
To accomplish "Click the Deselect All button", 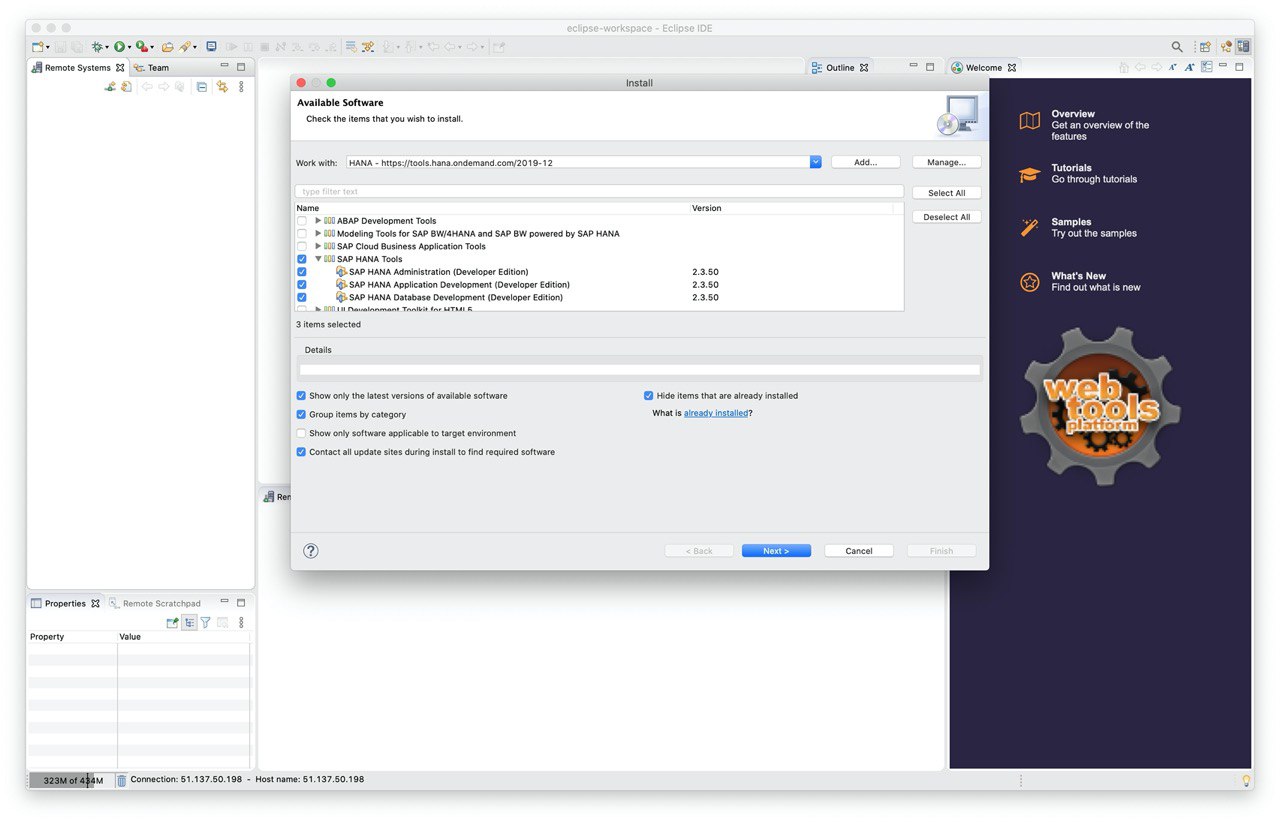I will 946,217.
